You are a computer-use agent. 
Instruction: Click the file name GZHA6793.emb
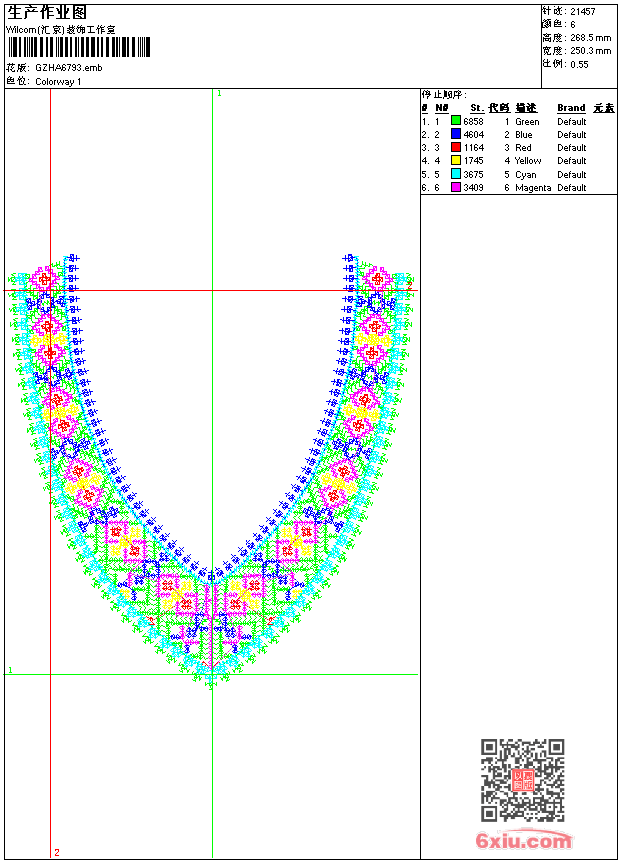pos(68,68)
